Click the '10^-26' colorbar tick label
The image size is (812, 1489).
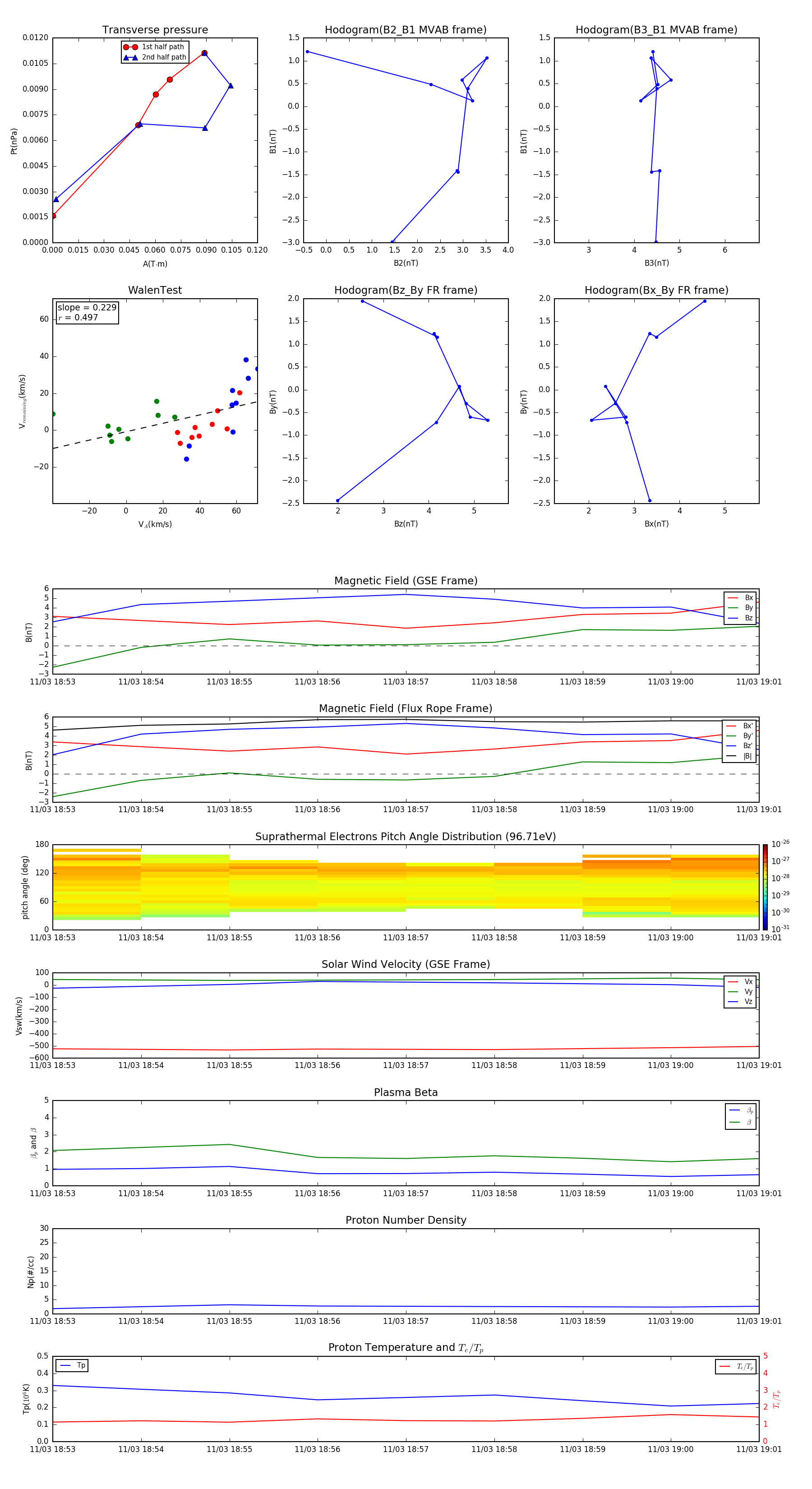point(780,844)
